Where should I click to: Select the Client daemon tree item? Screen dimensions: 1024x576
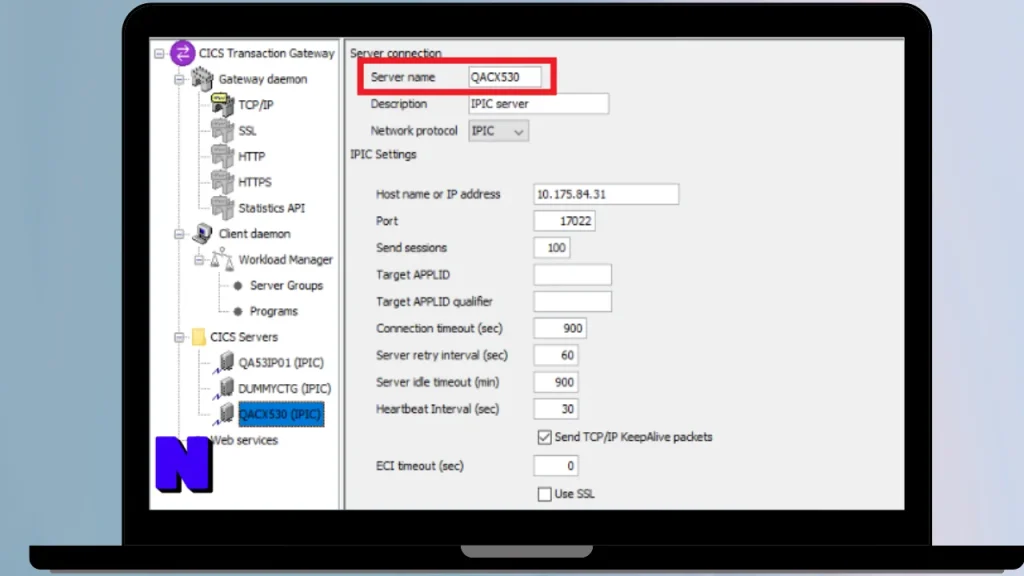255,234
